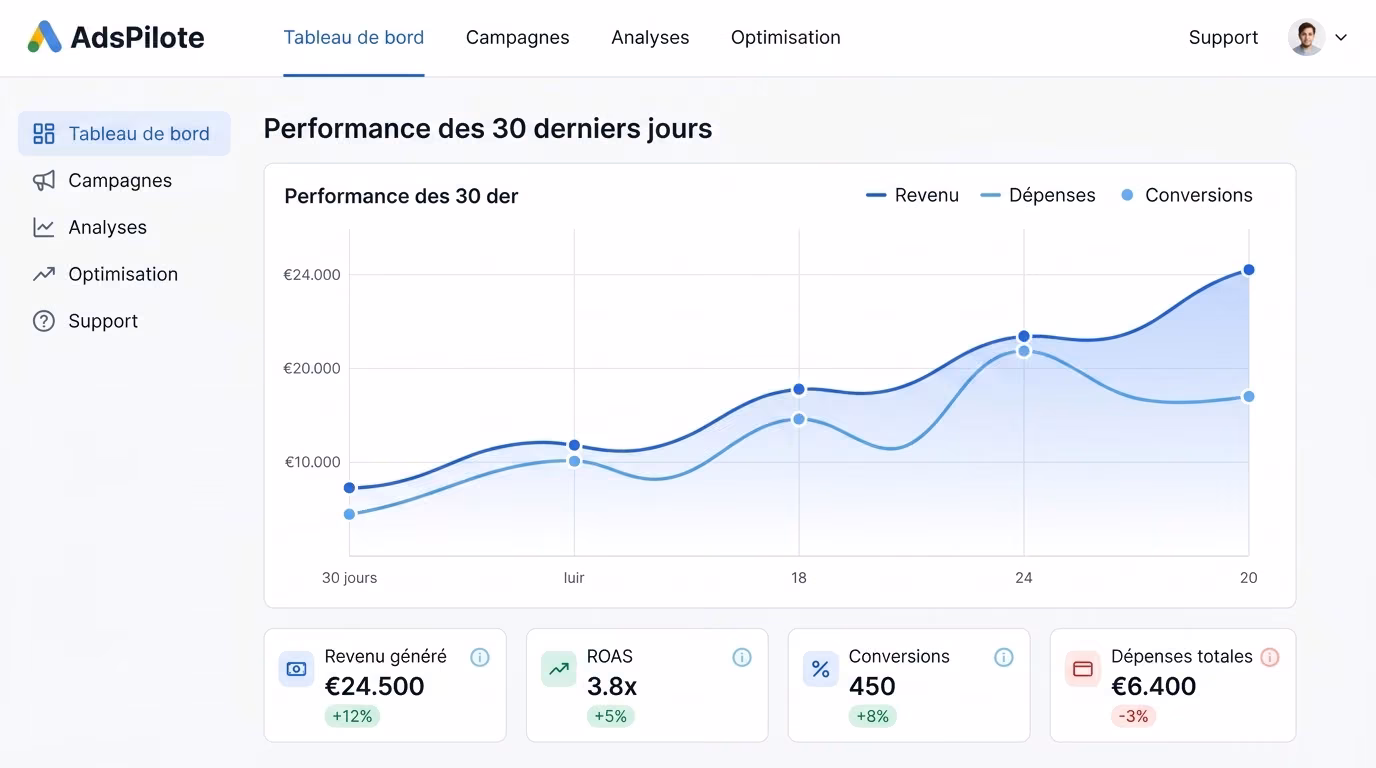Open the Analyses top tab
1376x768 pixels.
[x=650, y=38]
